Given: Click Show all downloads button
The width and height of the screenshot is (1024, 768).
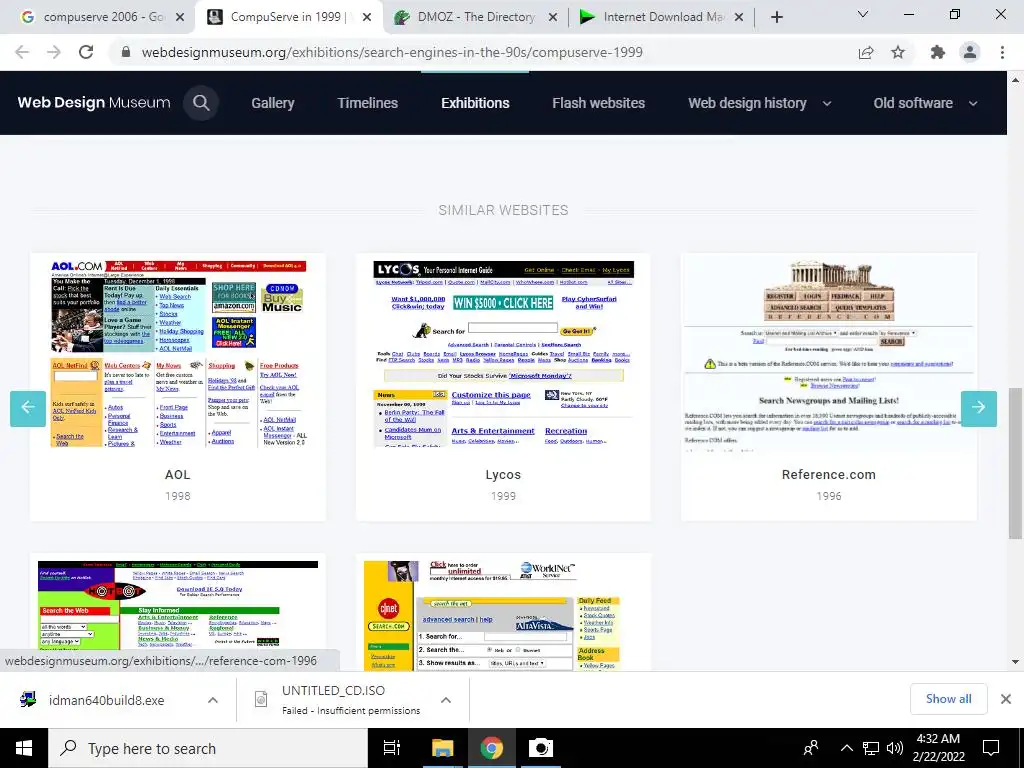Looking at the screenshot, I should coord(948,699).
